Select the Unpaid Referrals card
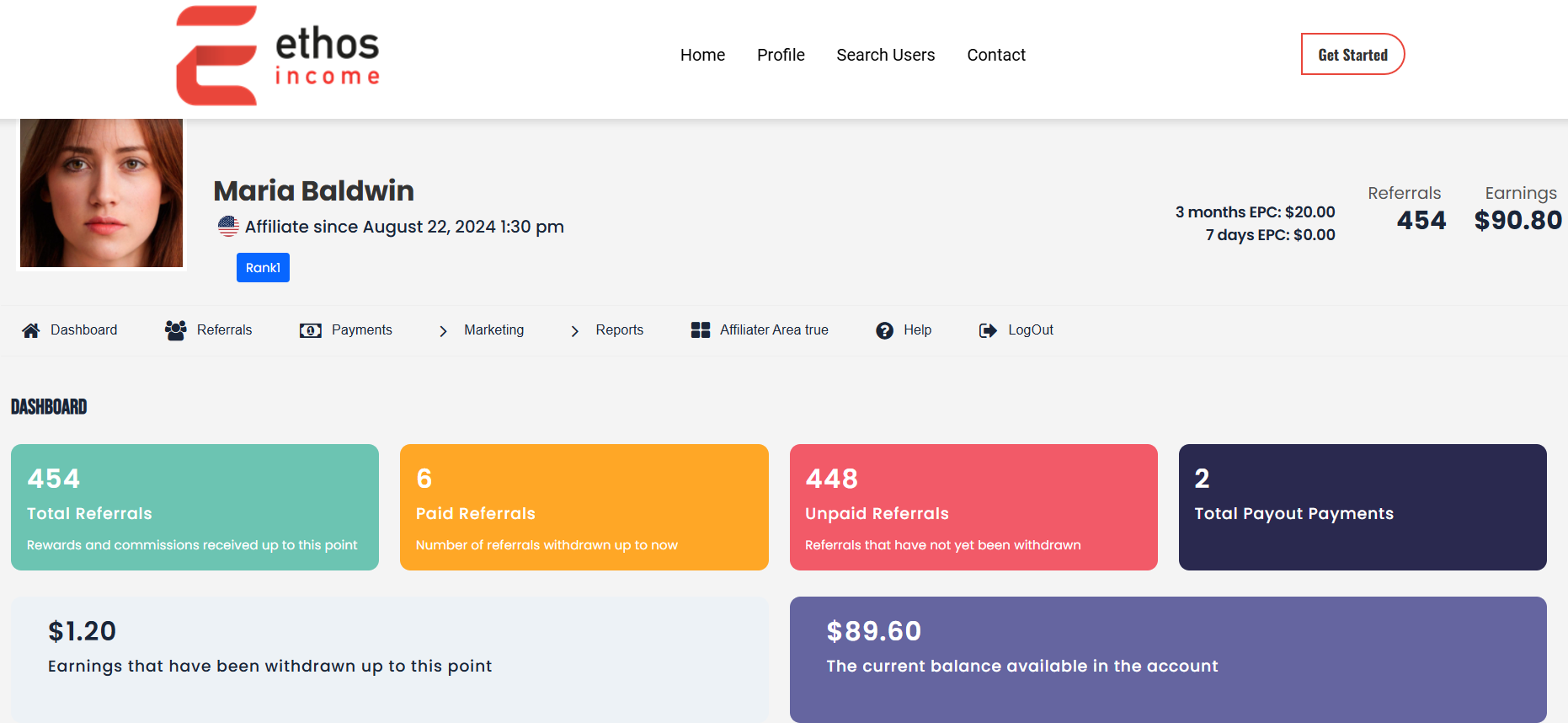Viewport: 1568px width, 723px height. click(x=973, y=507)
